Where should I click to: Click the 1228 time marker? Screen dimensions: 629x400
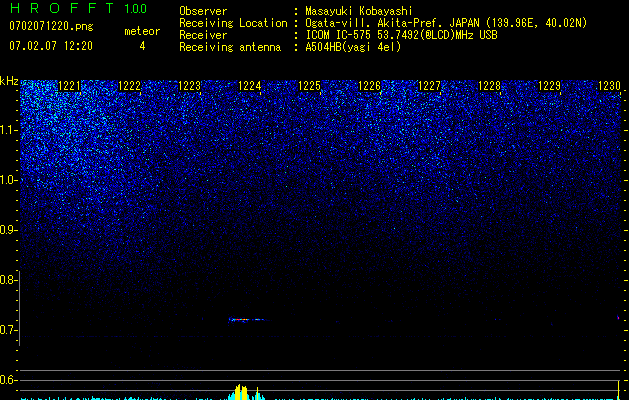(489, 86)
